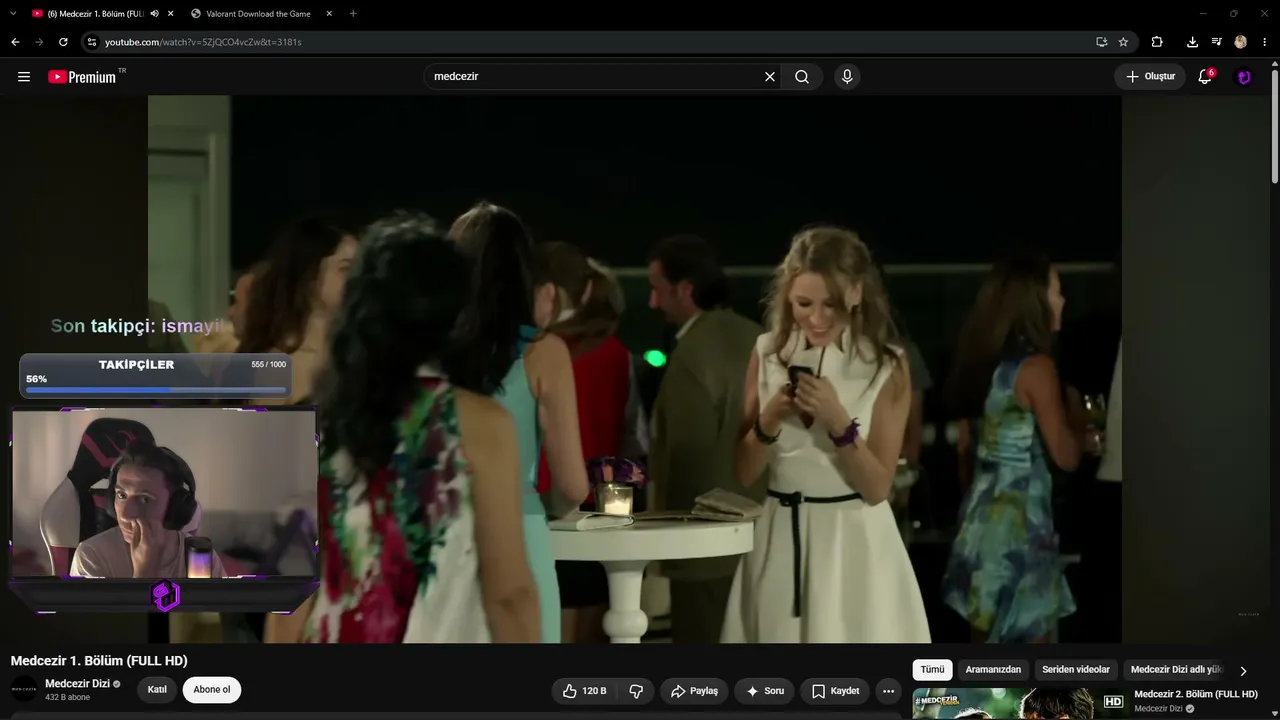
Task: Open the browser extensions menu
Action: [x=1157, y=42]
